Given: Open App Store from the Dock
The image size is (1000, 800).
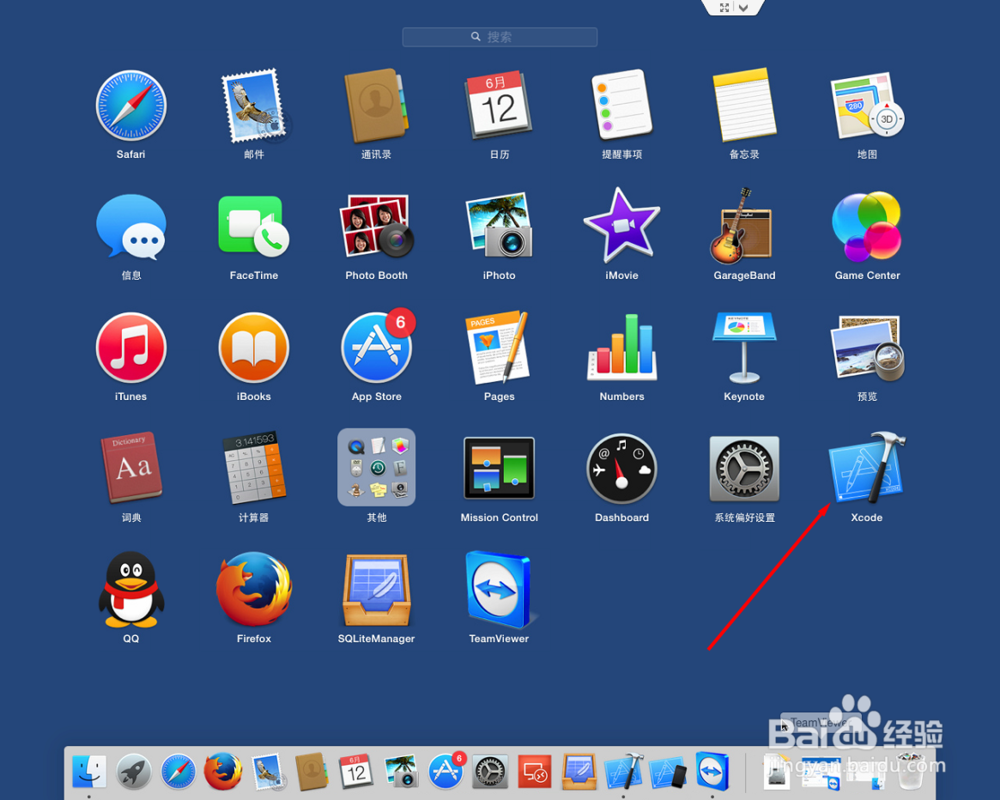Looking at the screenshot, I should (446, 771).
